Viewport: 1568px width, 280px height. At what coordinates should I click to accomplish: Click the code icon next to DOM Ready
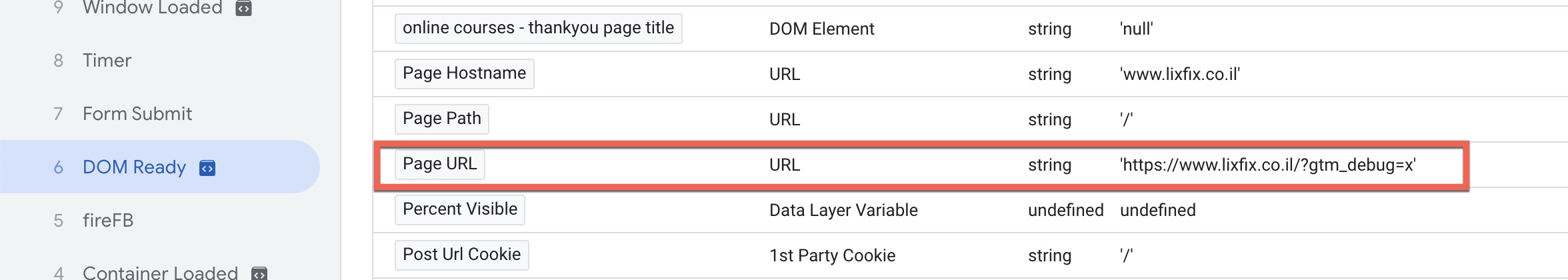point(207,168)
